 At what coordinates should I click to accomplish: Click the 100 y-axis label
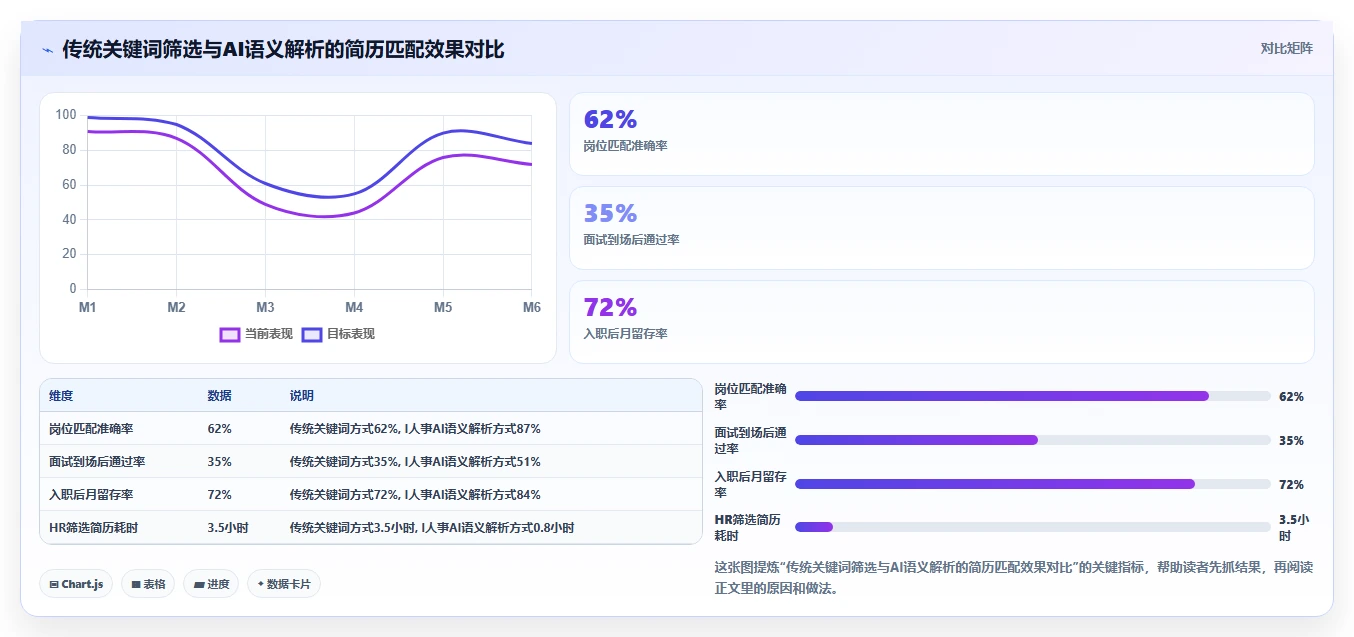66,115
